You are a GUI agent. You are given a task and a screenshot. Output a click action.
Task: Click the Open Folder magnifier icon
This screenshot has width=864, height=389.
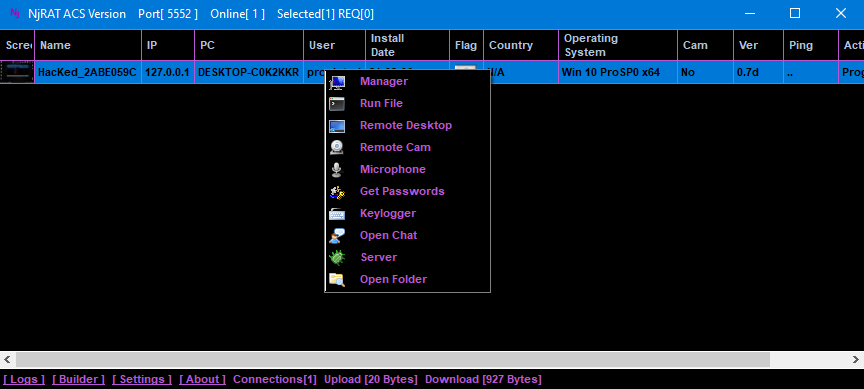coord(337,279)
